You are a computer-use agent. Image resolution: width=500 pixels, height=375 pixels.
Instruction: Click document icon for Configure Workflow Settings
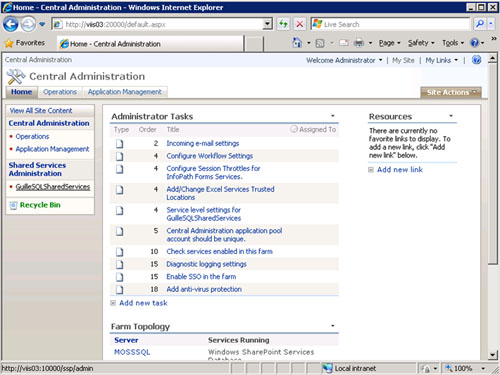point(119,156)
